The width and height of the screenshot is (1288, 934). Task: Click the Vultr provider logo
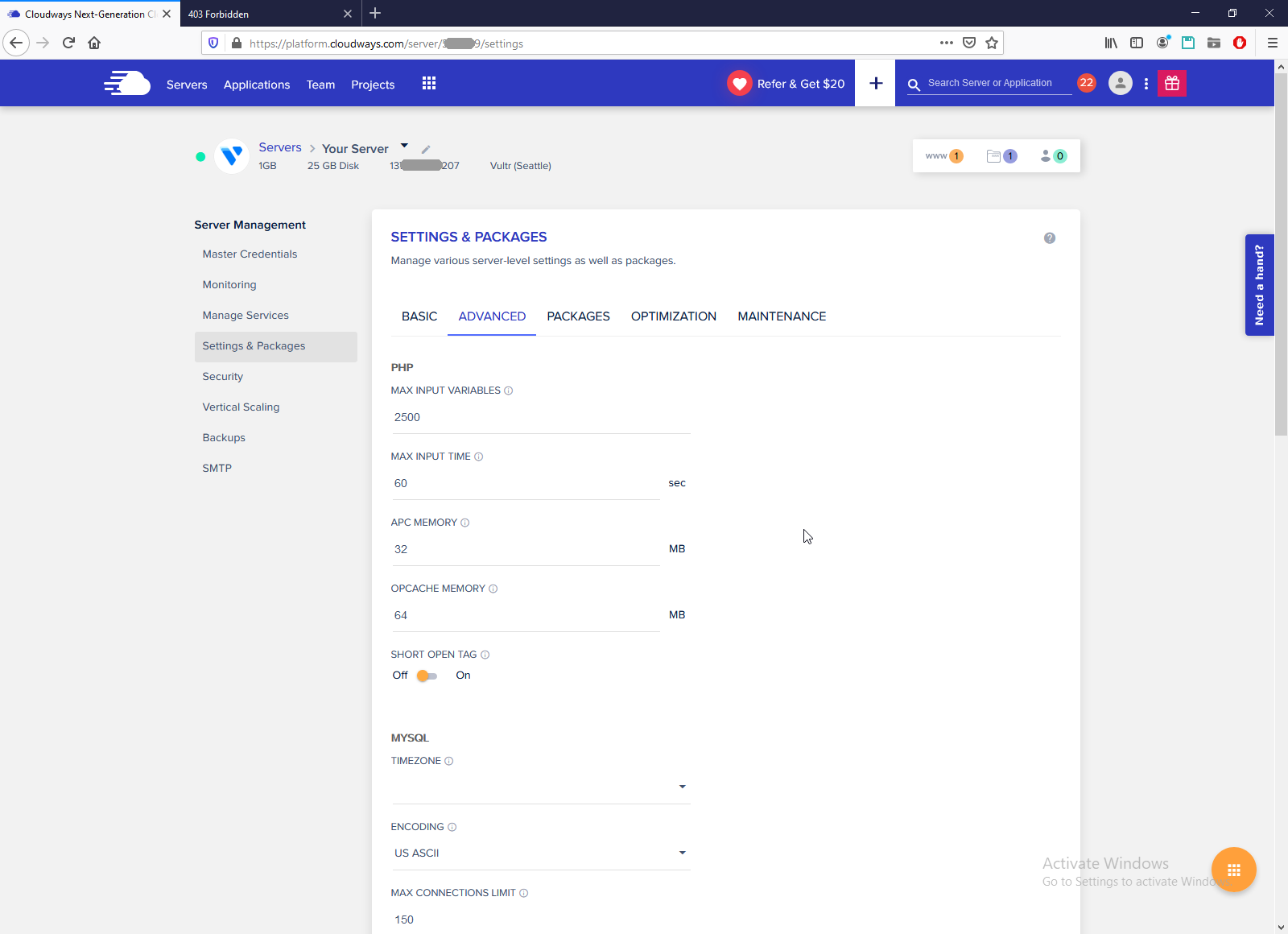(x=232, y=156)
